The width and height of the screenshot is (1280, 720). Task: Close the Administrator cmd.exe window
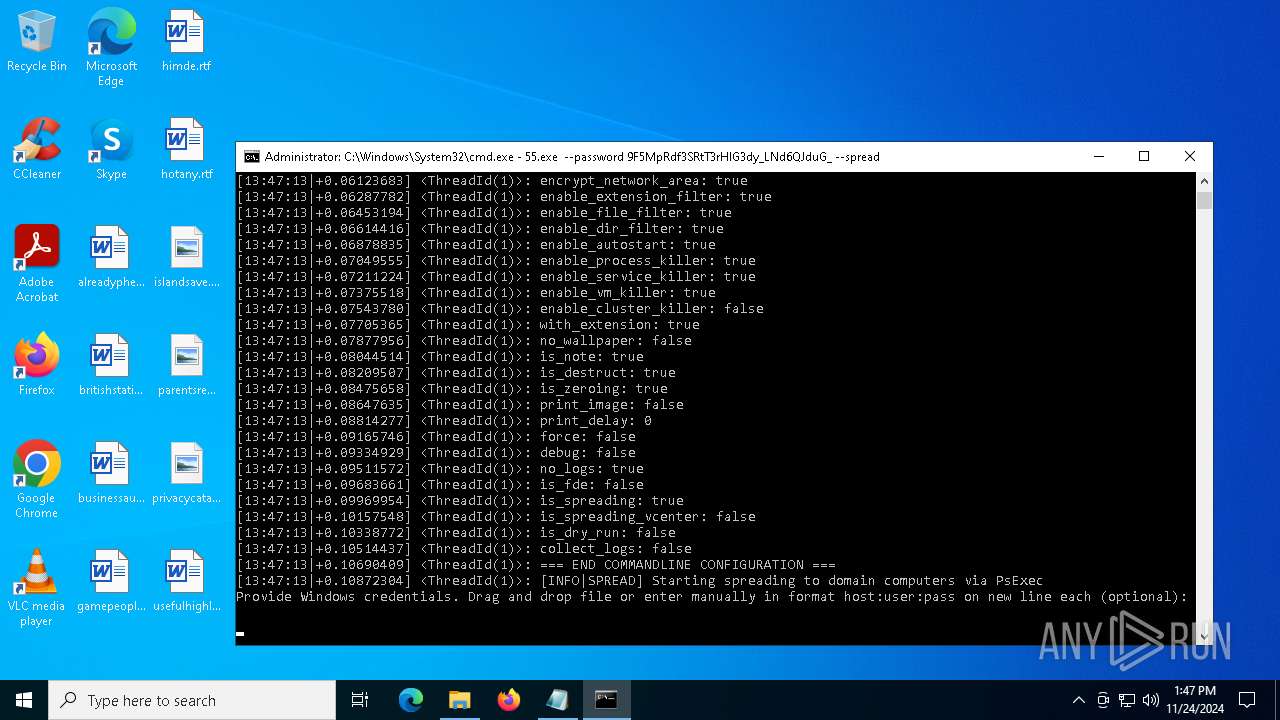coord(1189,157)
